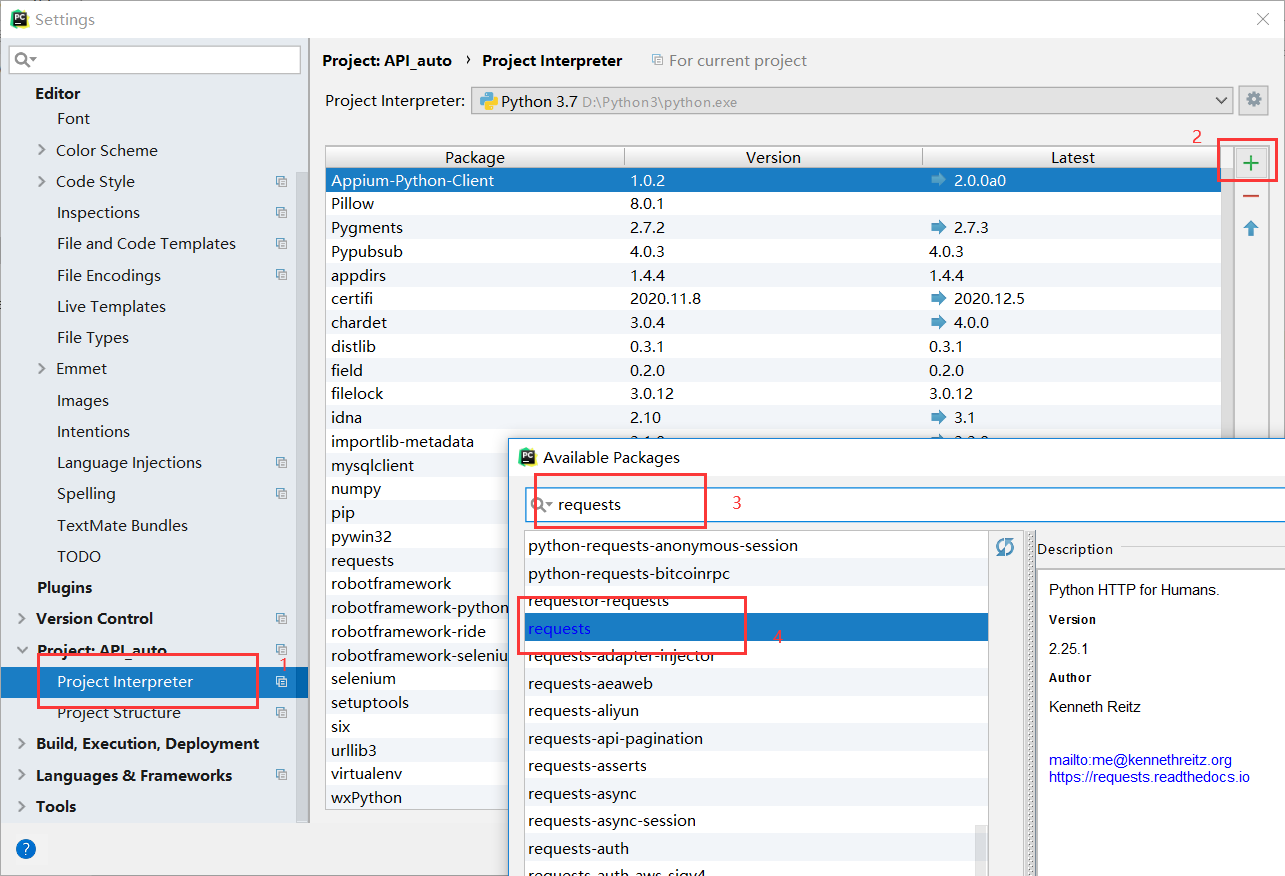This screenshot has width=1285, height=876.
Task: Click the reload packages list icon
Action: click(x=1005, y=547)
